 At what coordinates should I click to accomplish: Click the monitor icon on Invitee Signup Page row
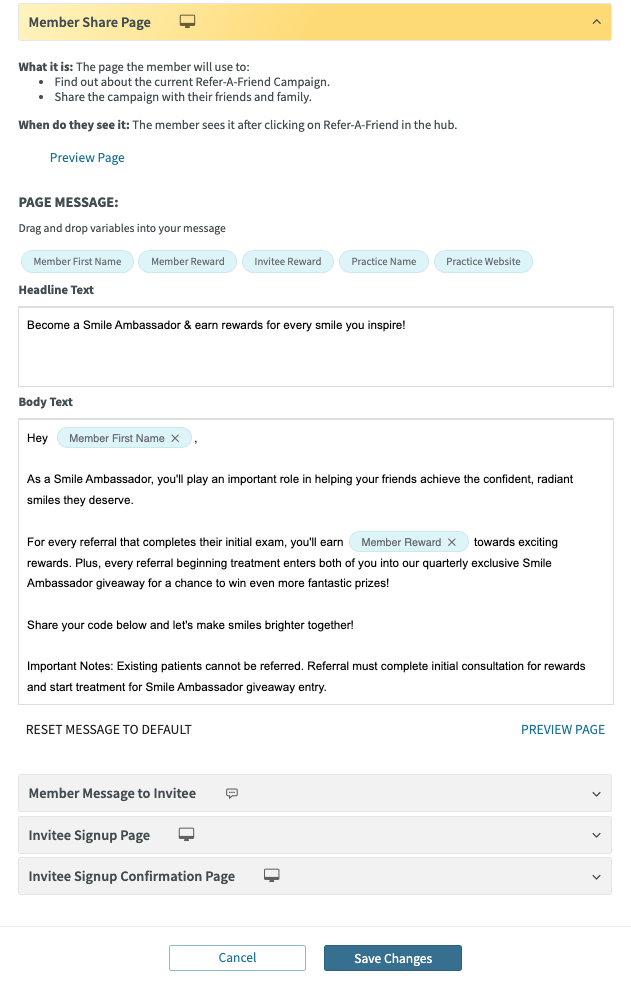point(186,834)
